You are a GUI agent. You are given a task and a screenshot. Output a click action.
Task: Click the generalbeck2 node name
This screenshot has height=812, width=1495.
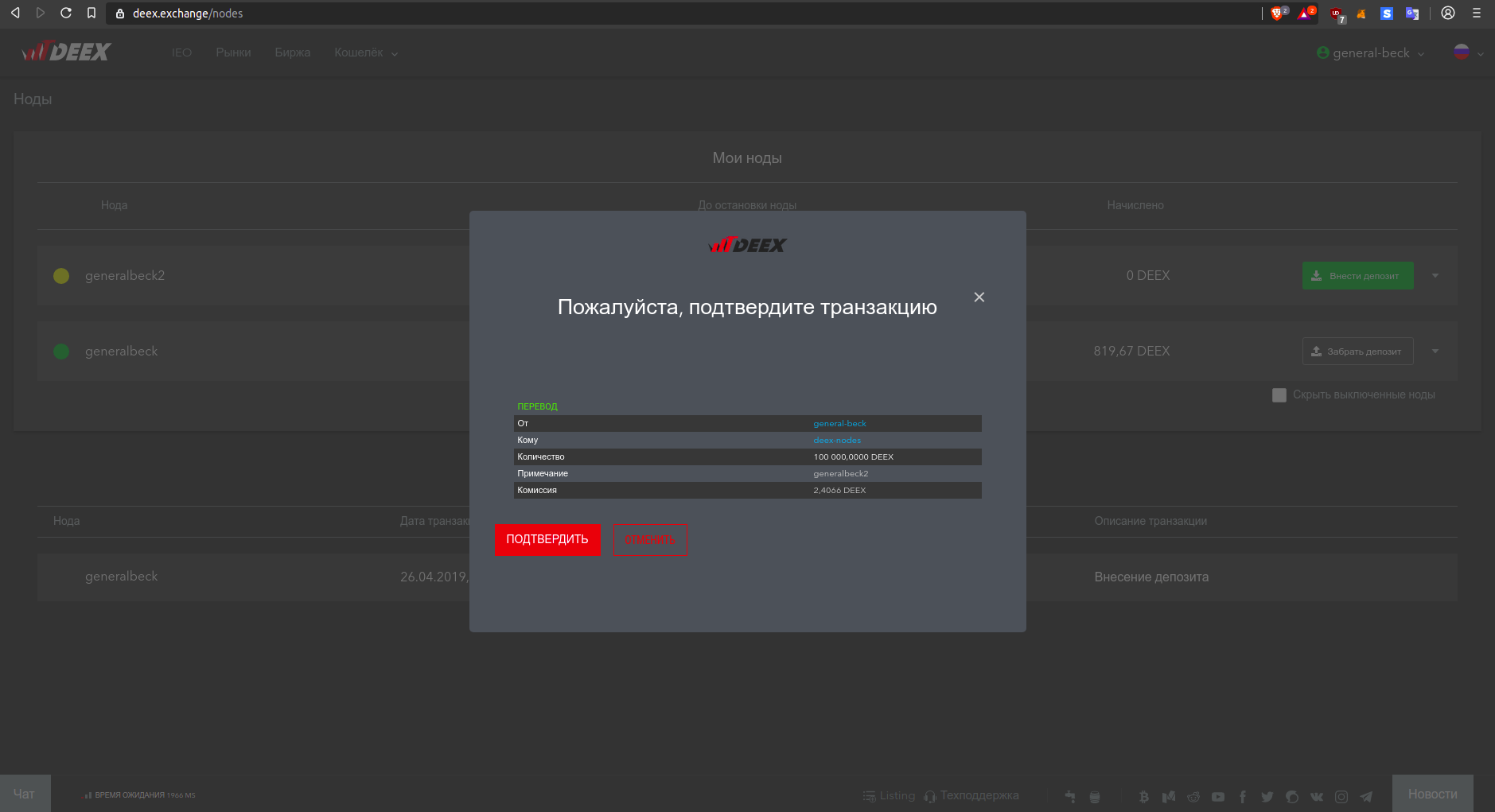point(125,276)
